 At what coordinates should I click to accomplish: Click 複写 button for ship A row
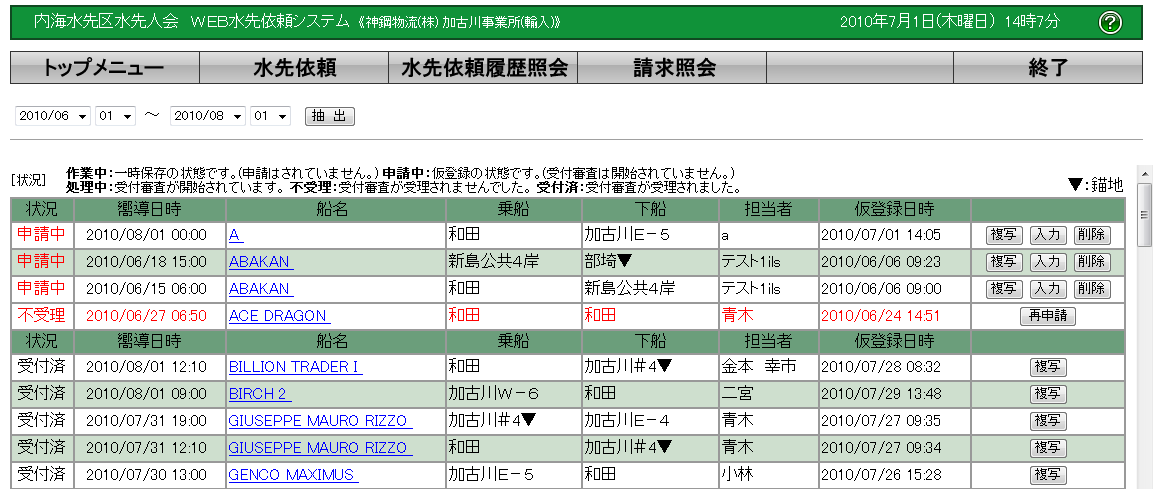tap(1004, 235)
